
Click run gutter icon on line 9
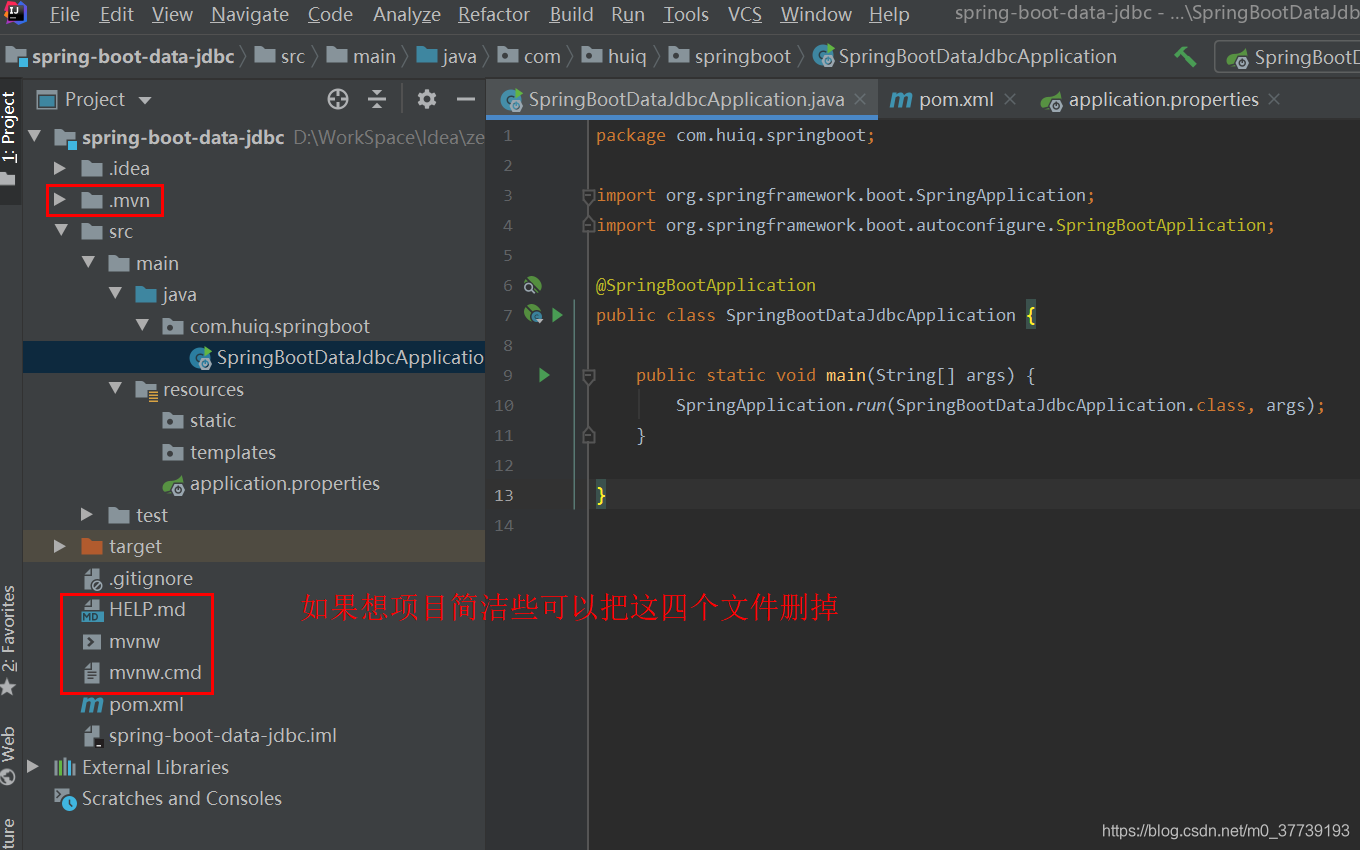click(x=544, y=375)
